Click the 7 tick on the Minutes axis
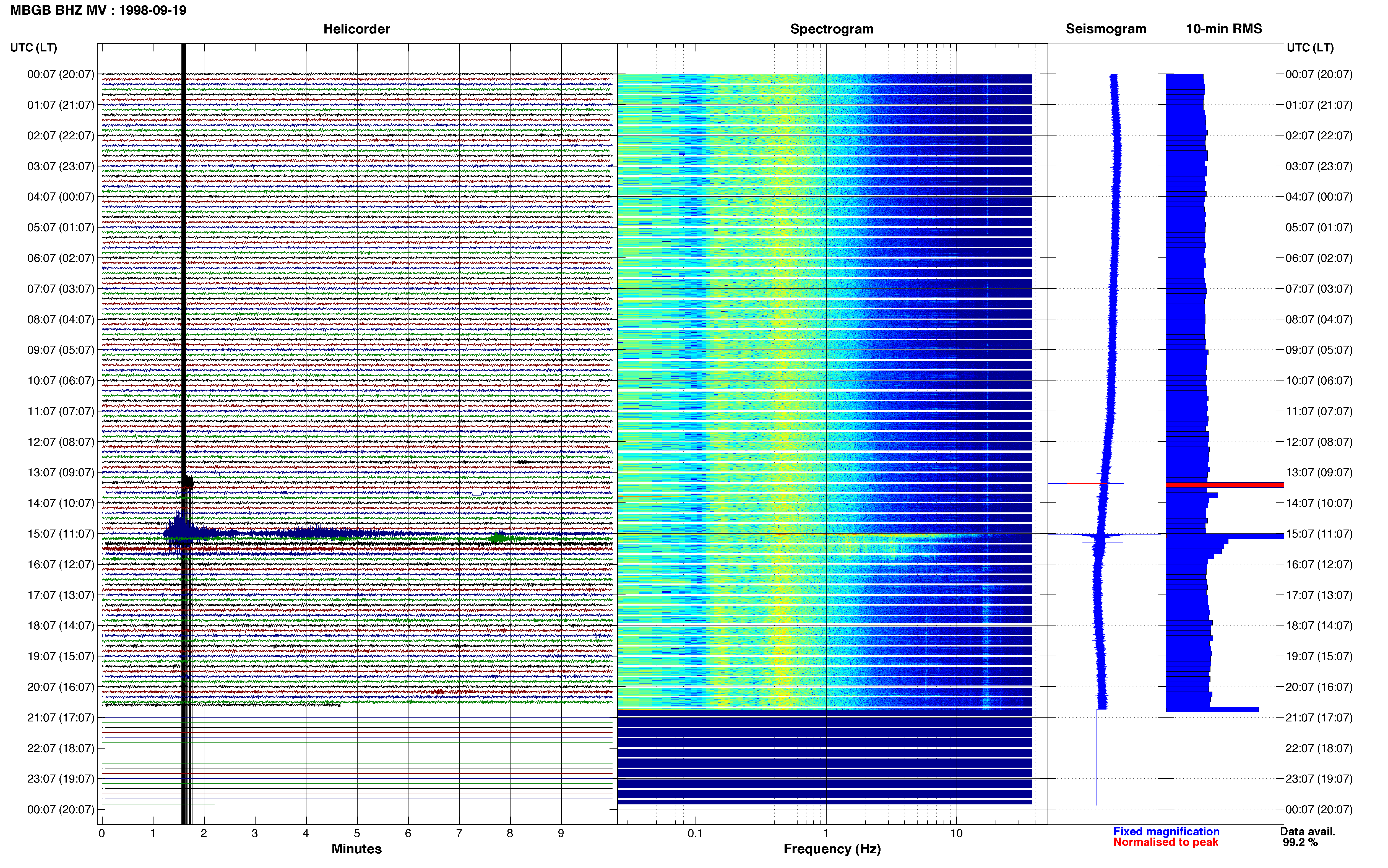 tap(459, 833)
